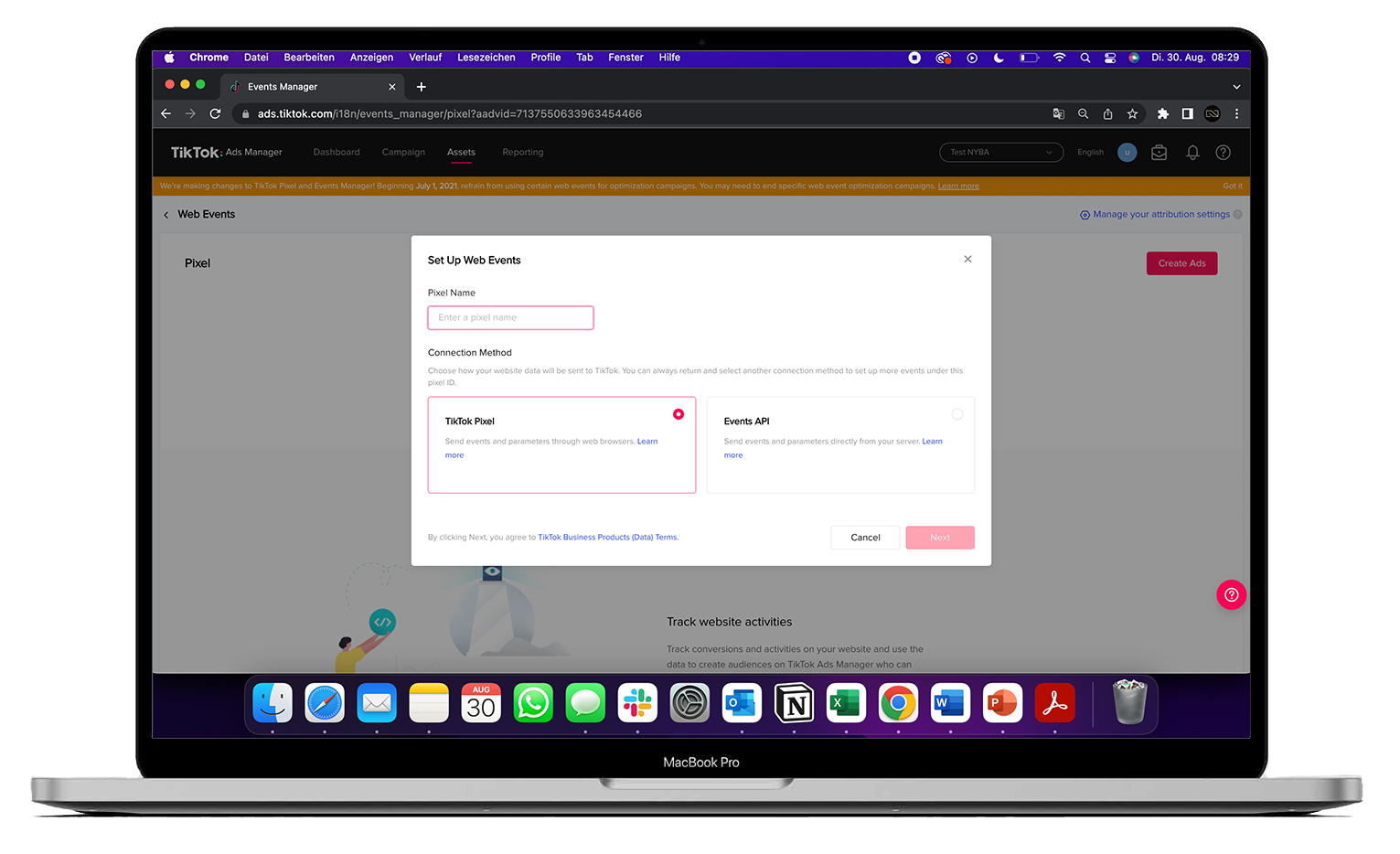Select the TikTok Pixel radio option
Viewport: 1400px width, 854px height.
[679, 414]
